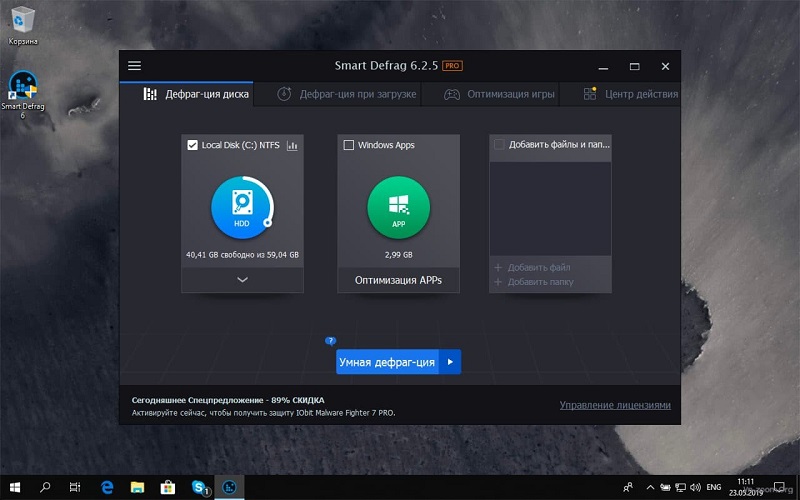This screenshot has height=500, width=800.
Task: Uncheck Local Disk (C:) NTFS checkbox
Action: click(x=192, y=145)
